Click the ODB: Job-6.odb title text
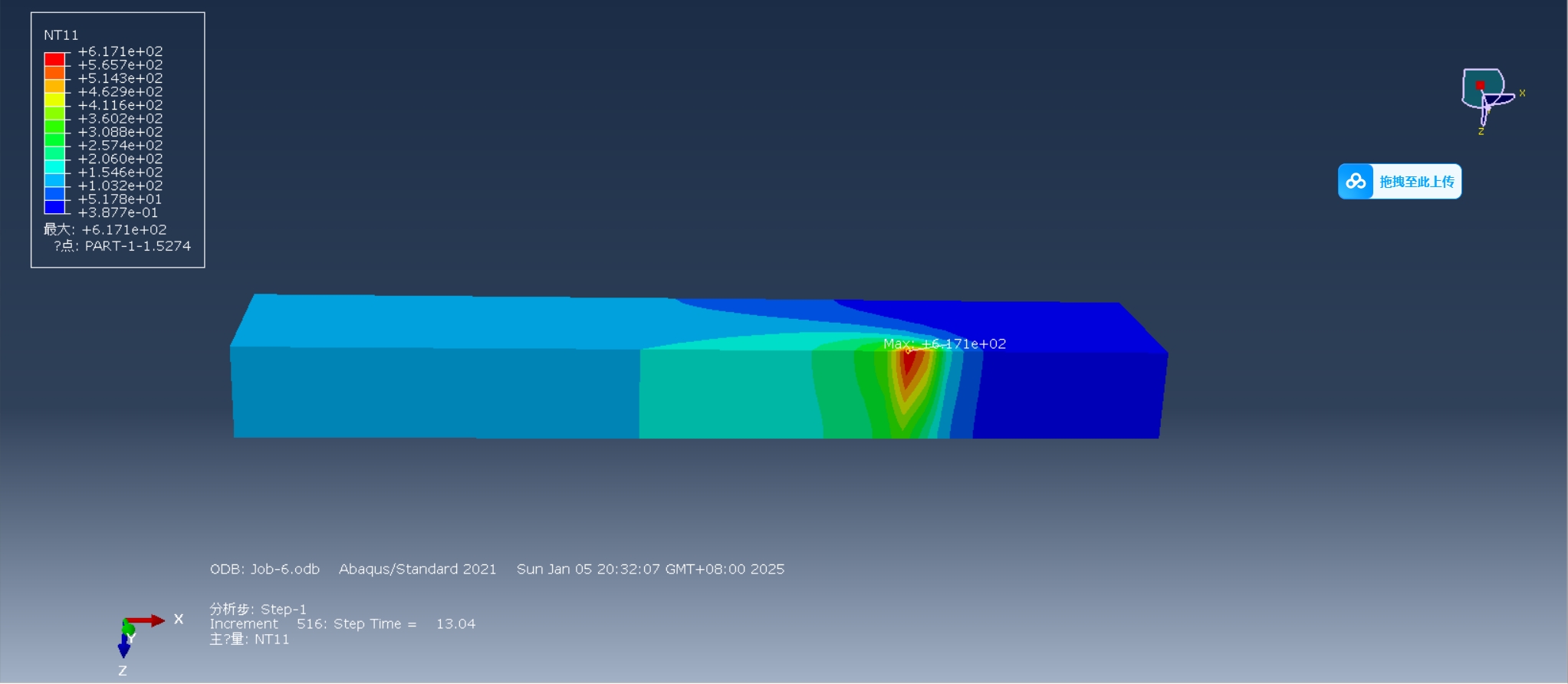Viewport: 1568px width, 684px height. click(x=265, y=569)
